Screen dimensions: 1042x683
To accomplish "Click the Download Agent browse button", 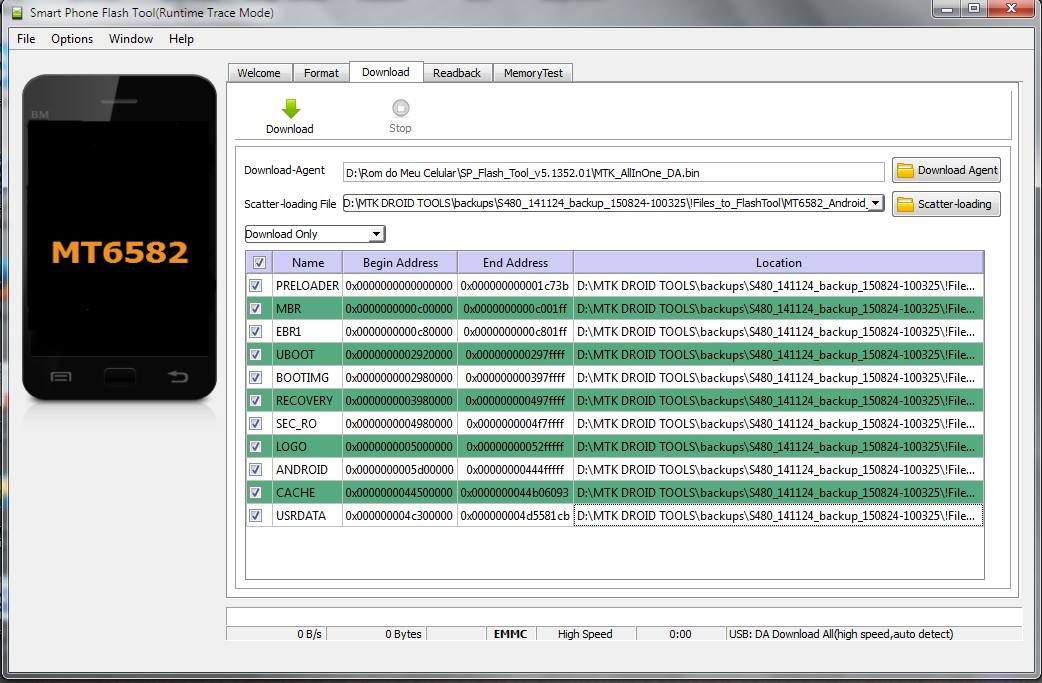I will [946, 171].
